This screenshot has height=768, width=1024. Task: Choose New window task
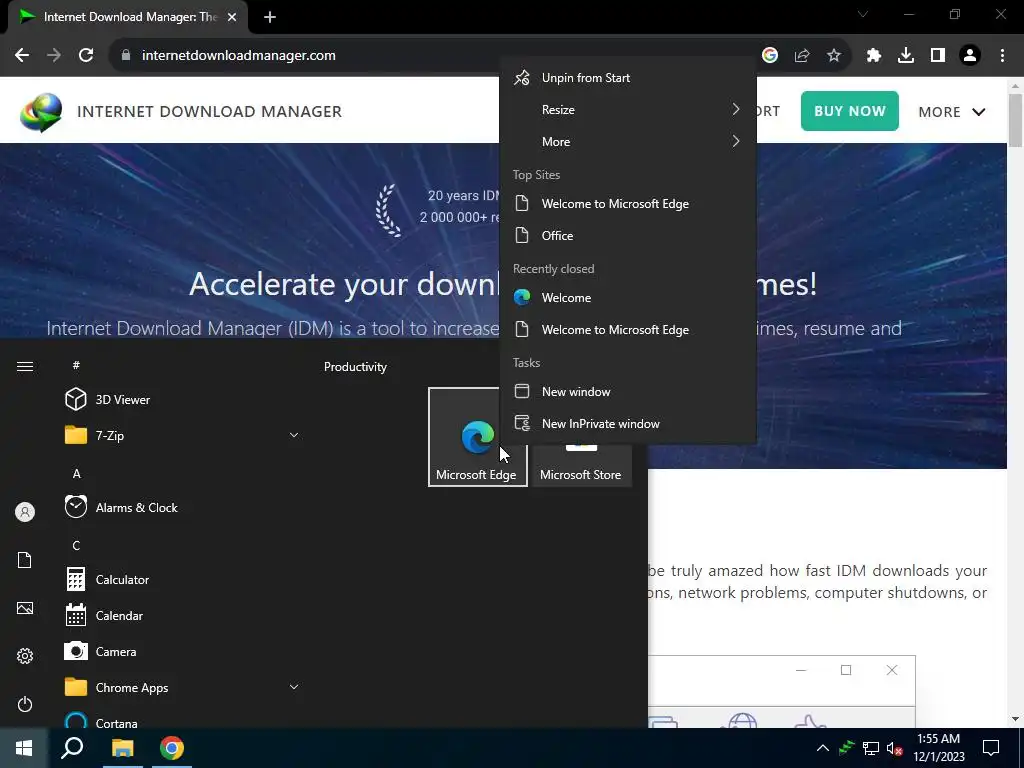(628, 392)
